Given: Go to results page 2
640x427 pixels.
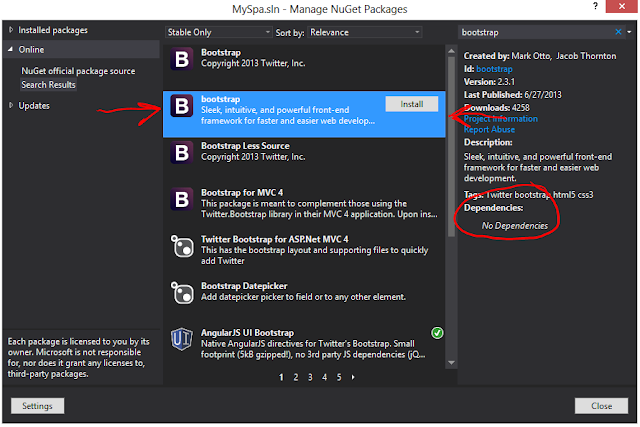Looking at the screenshot, I should (296, 377).
